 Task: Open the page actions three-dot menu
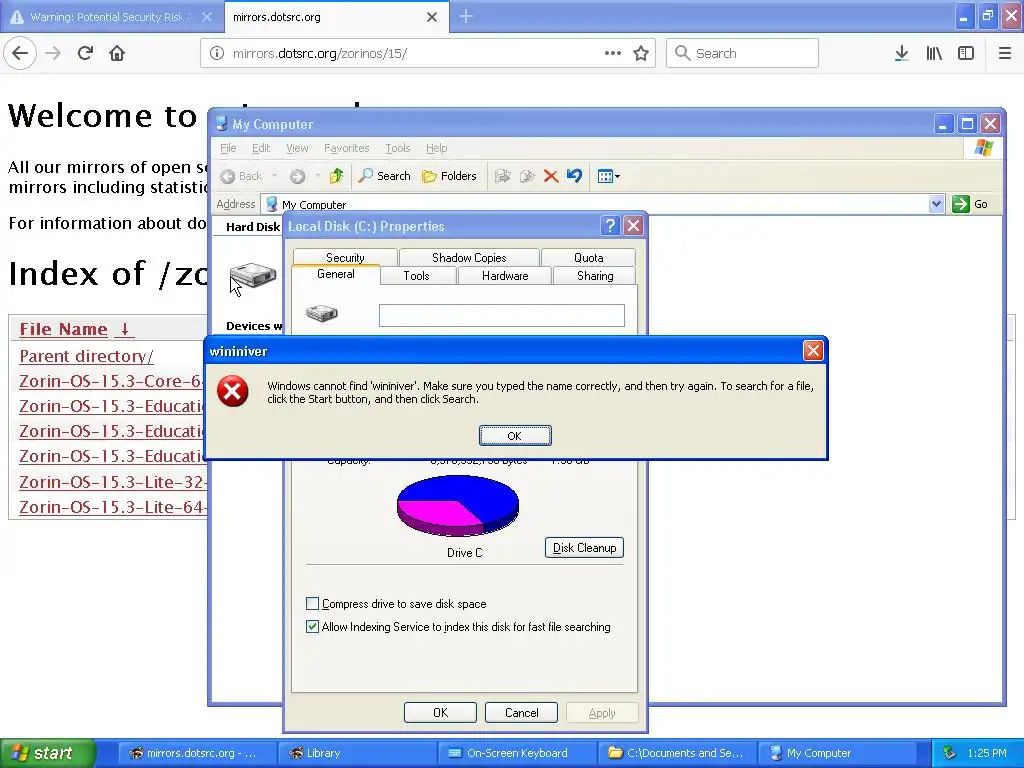(x=613, y=53)
